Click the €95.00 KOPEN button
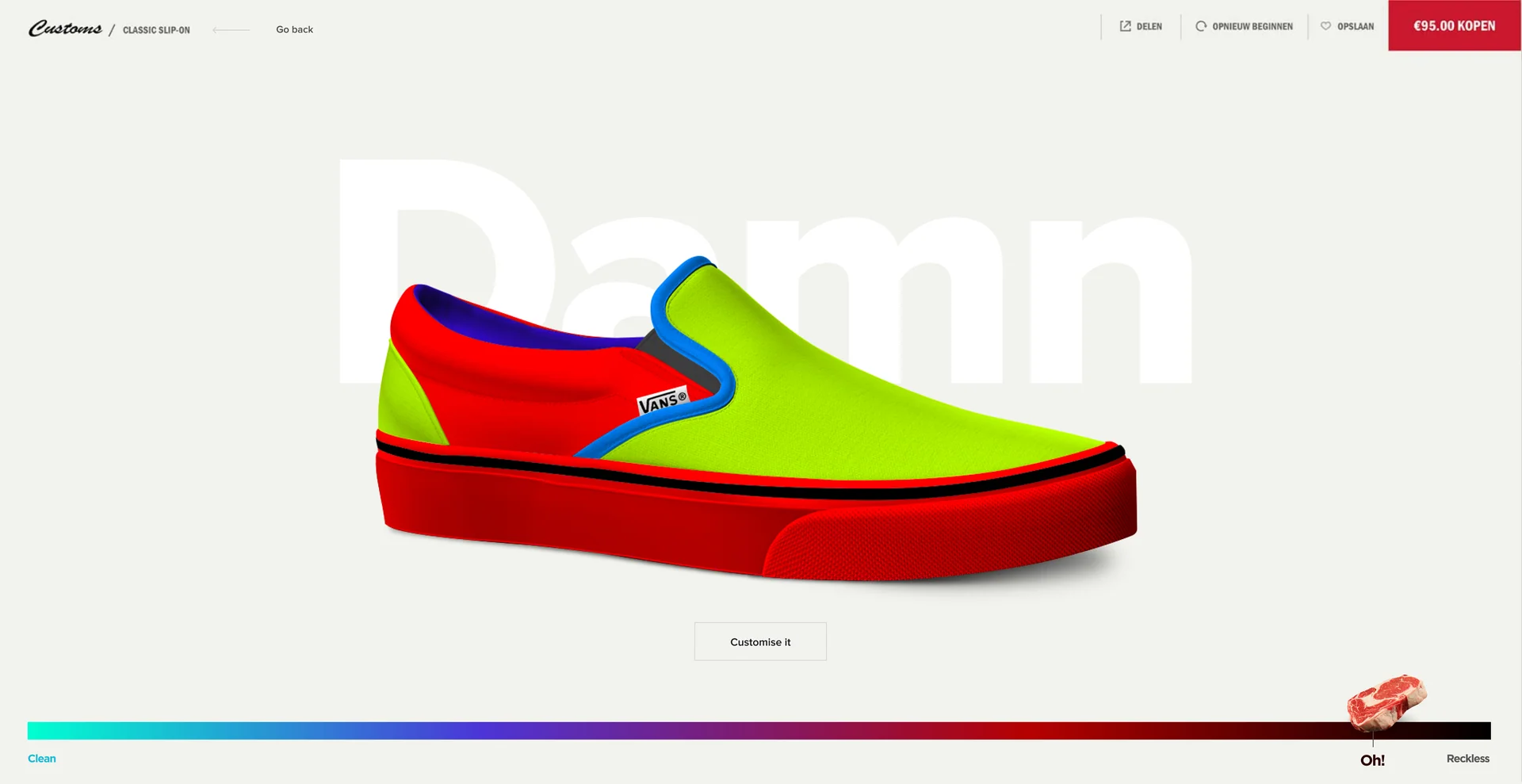The image size is (1522, 784). (1455, 25)
